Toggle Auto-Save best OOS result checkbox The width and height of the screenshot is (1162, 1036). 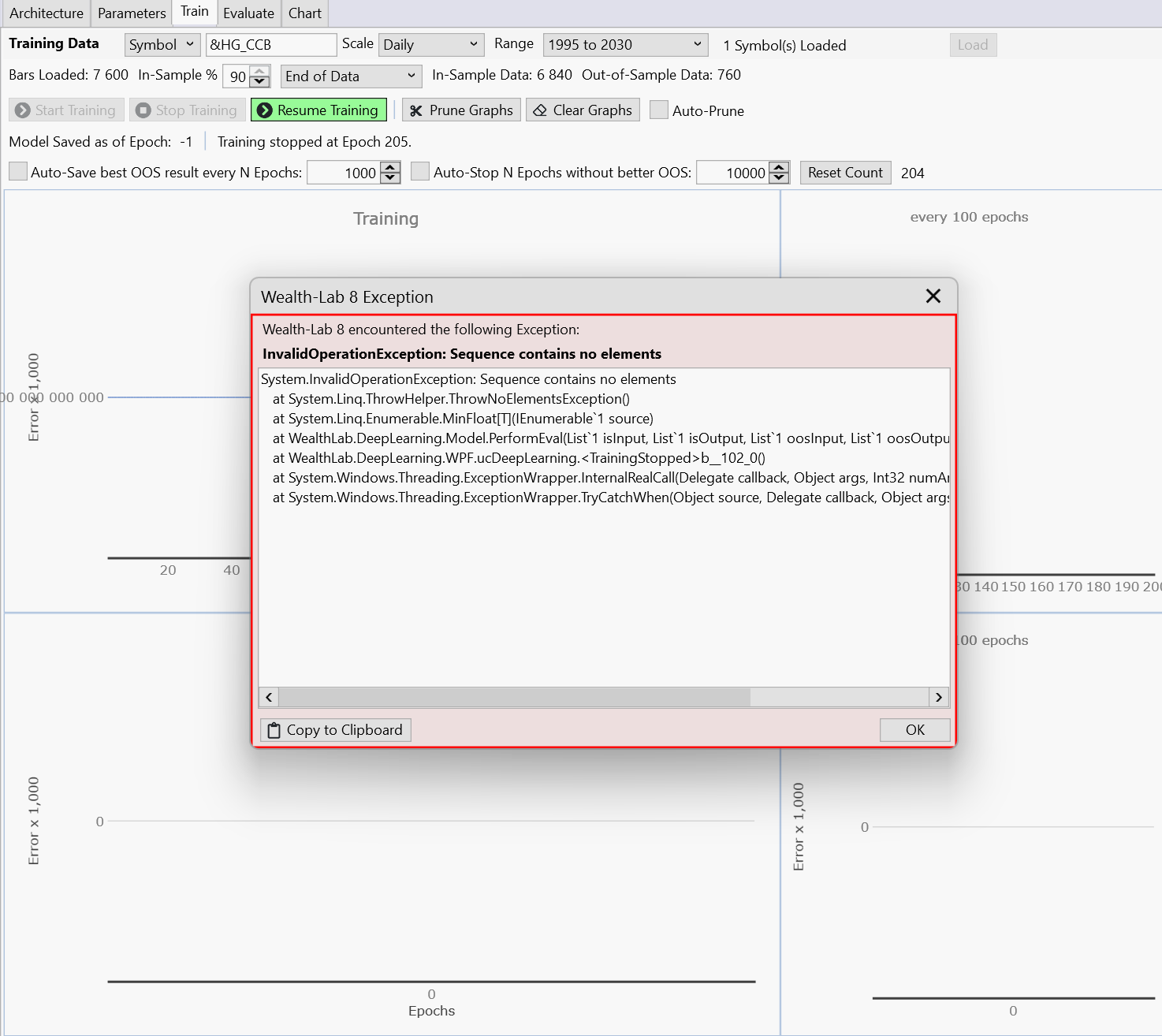tap(18, 172)
